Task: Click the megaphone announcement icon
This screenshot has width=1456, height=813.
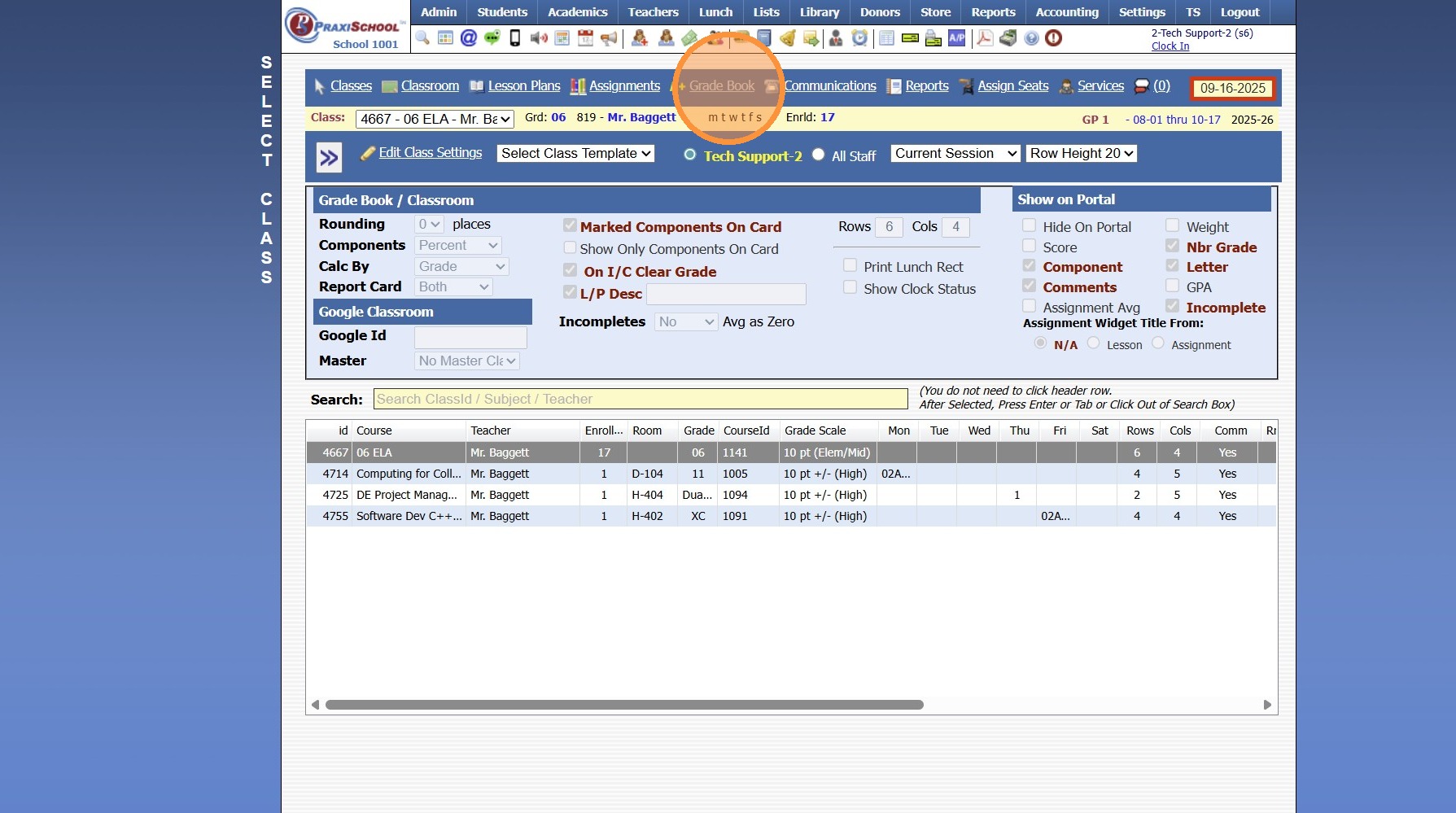Action: 609,38
